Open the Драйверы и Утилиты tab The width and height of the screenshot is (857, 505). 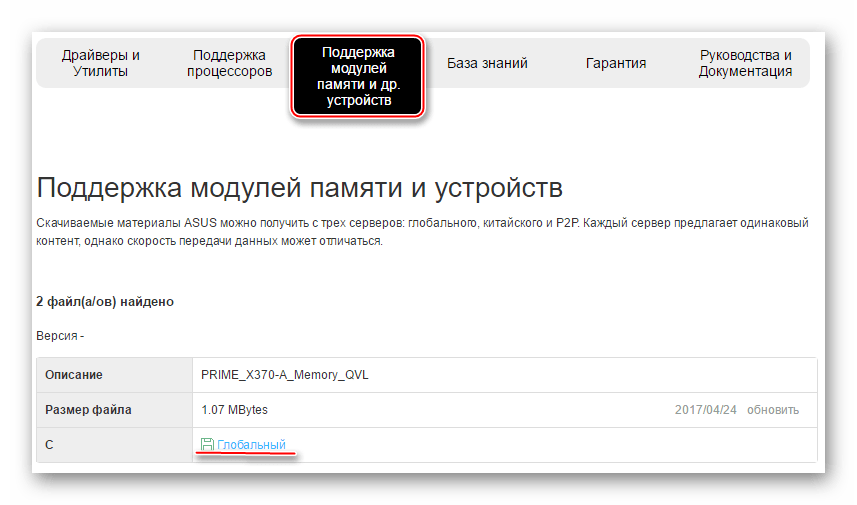(100, 63)
